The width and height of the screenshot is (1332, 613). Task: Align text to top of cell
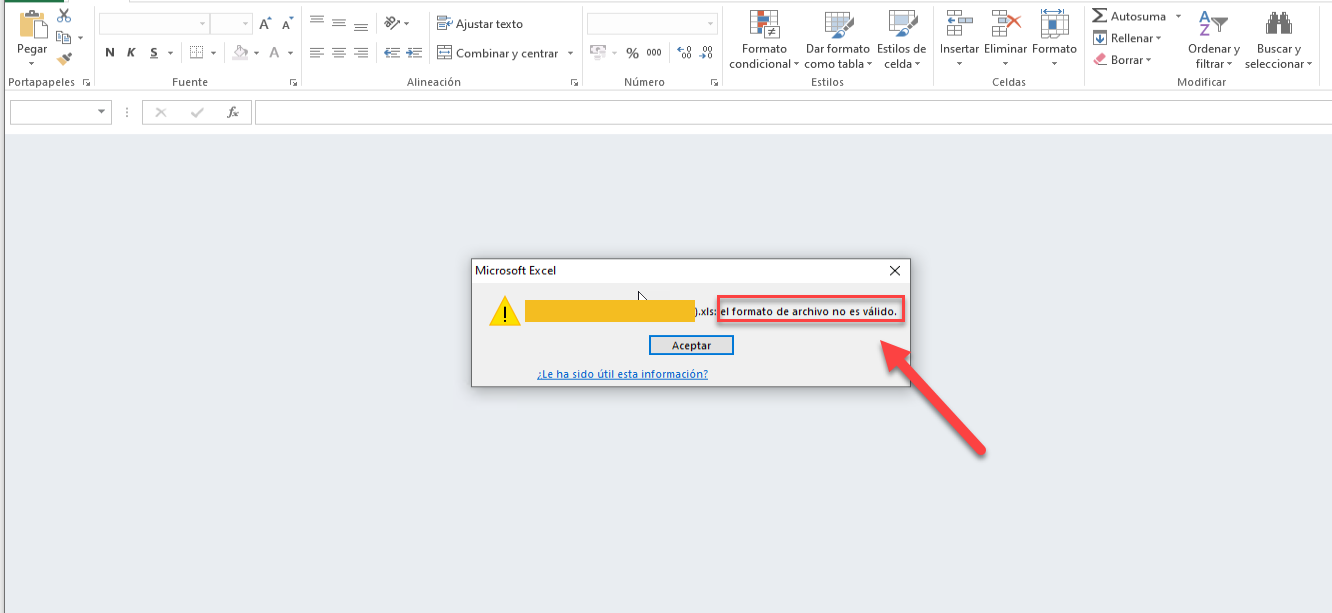pos(317,22)
